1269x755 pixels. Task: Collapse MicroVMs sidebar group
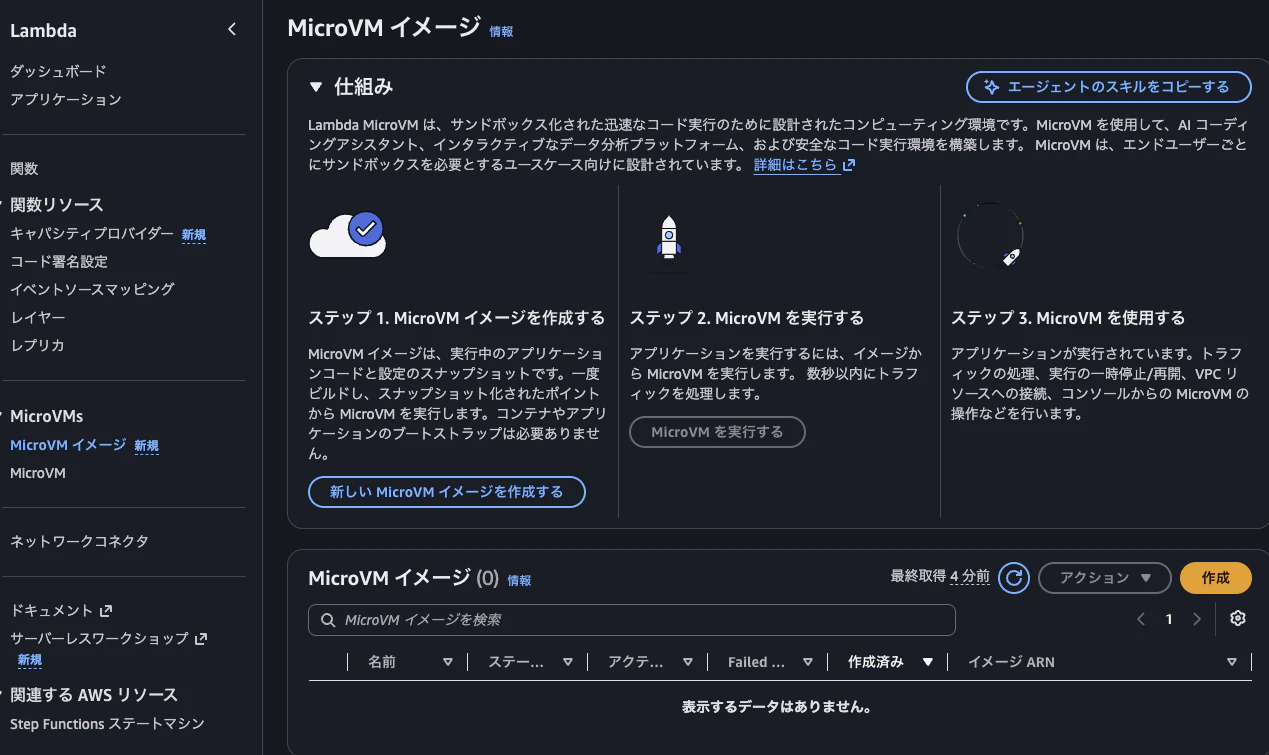[x=3, y=416]
